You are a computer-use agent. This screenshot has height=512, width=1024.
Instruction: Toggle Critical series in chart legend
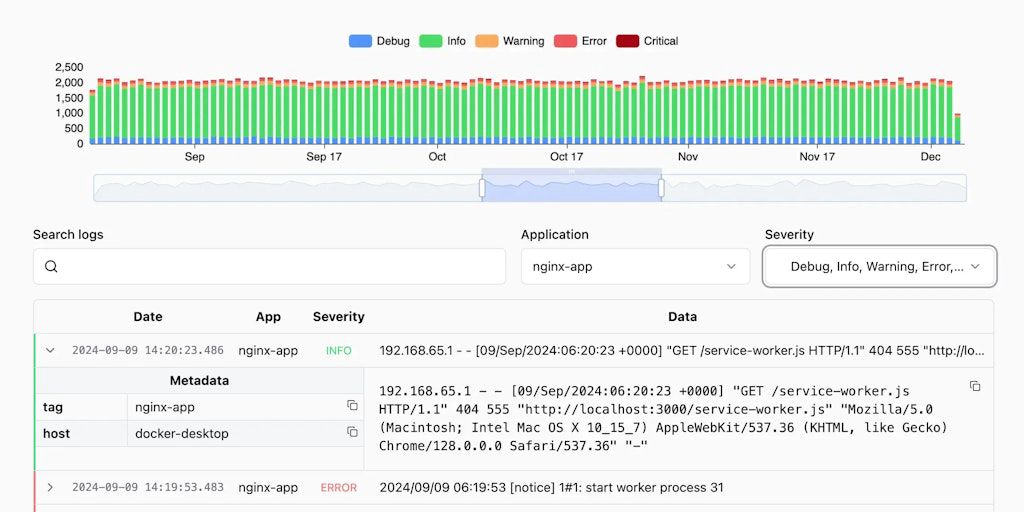[x=646, y=41]
